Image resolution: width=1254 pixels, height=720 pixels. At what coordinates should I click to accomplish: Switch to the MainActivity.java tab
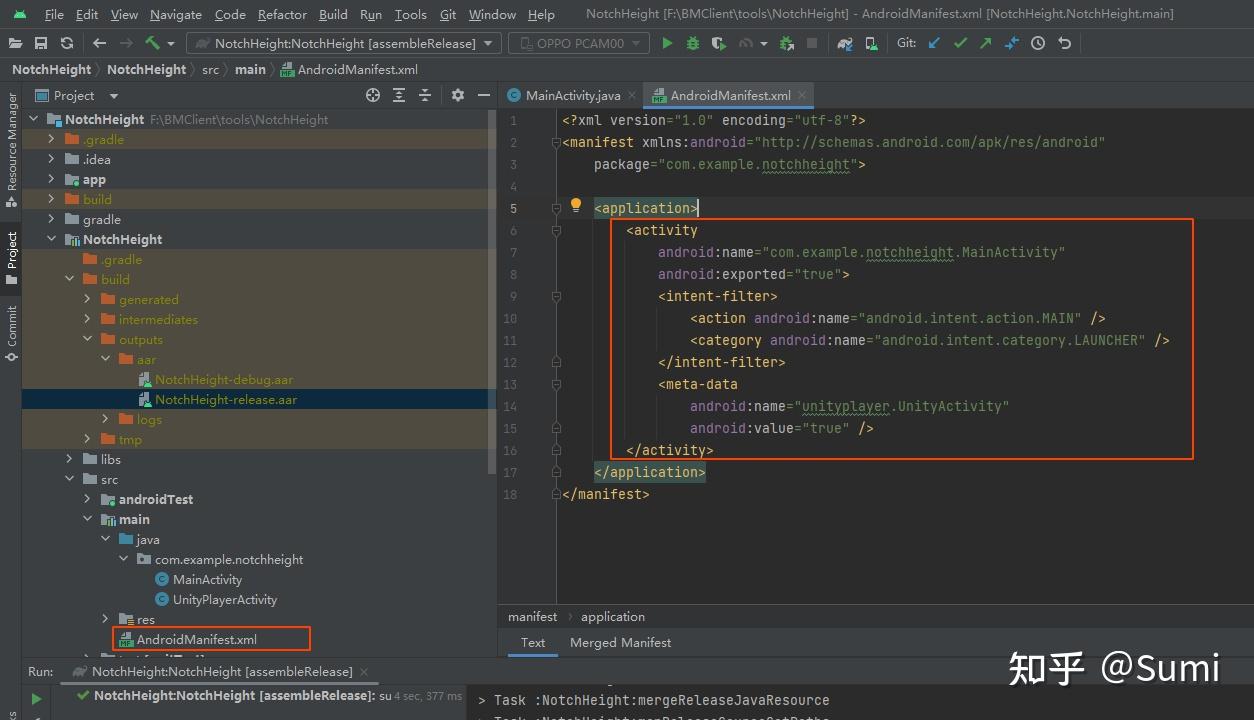(572, 95)
